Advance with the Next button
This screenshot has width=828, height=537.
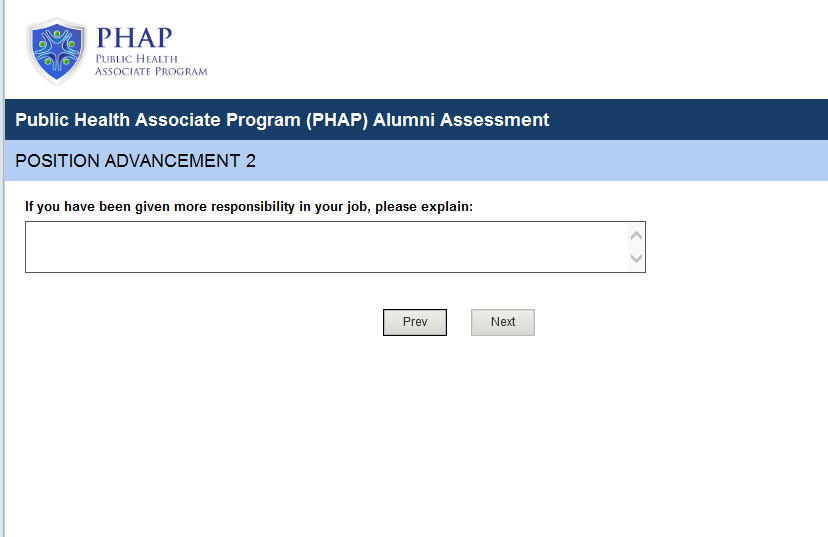click(x=503, y=322)
